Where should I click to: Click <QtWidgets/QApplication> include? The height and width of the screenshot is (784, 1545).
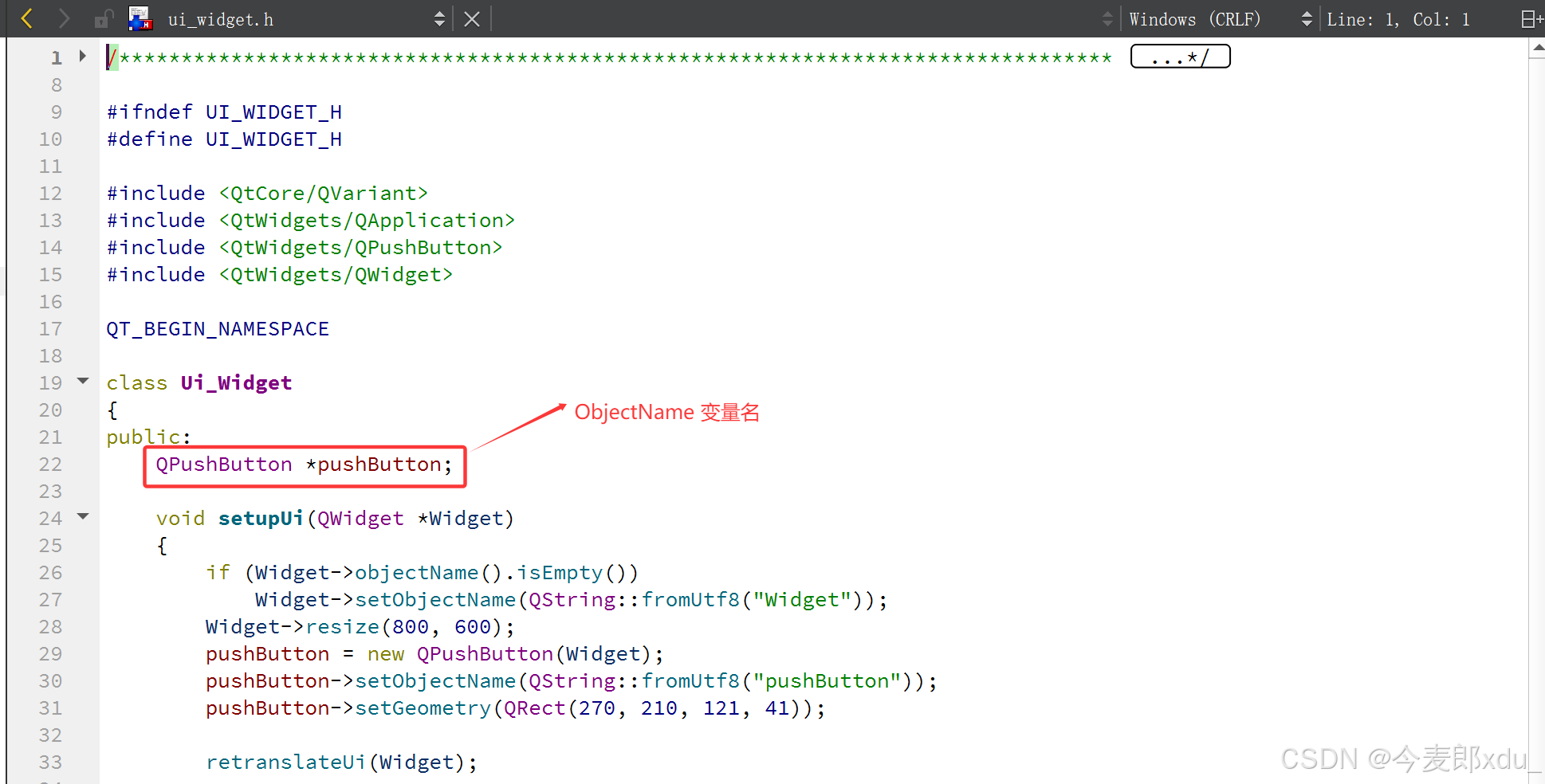tap(367, 221)
